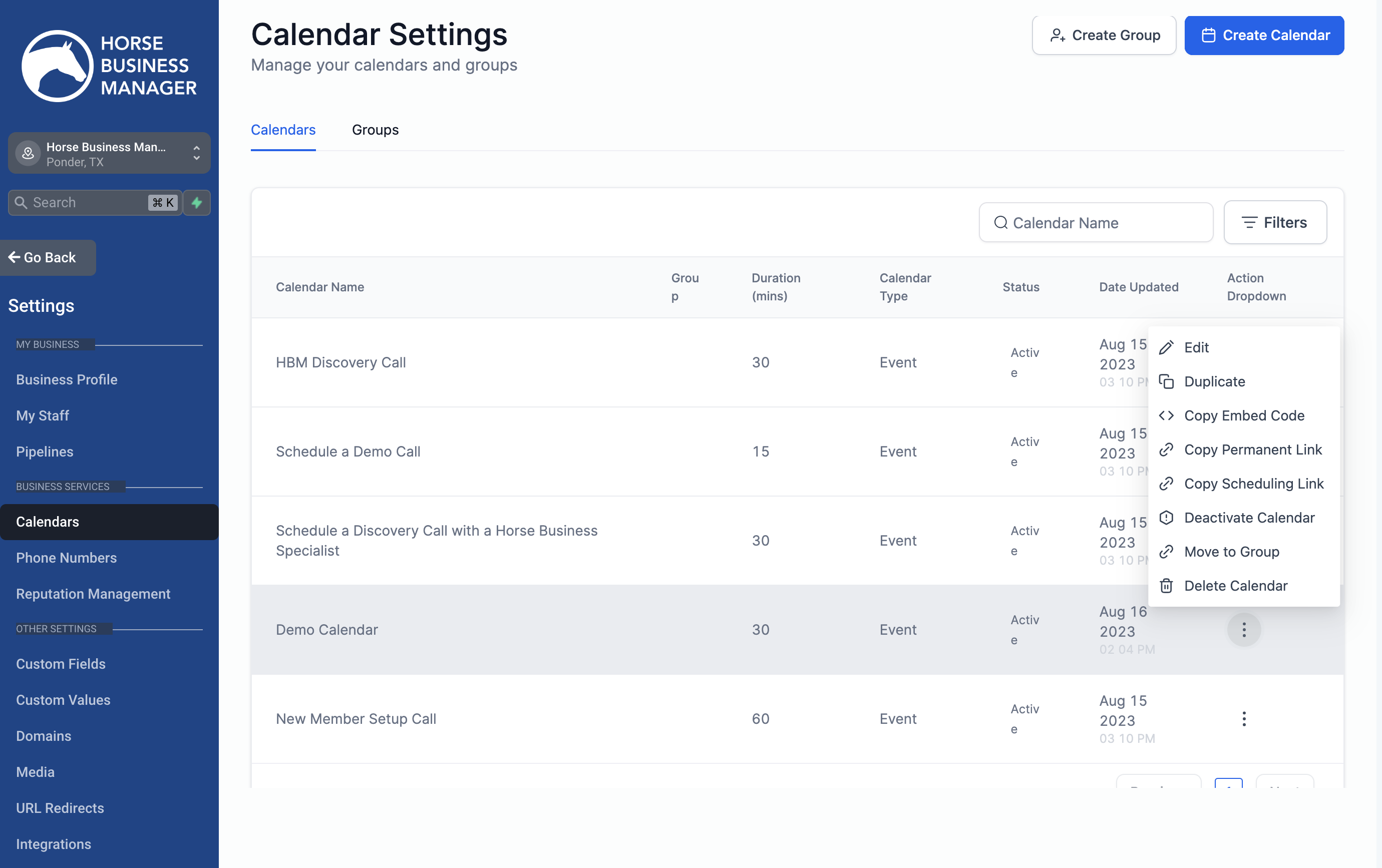Click Schedule a Discovery Call with a Horse Business Specialist
This screenshot has width=1382, height=868.
pyautogui.click(x=436, y=541)
